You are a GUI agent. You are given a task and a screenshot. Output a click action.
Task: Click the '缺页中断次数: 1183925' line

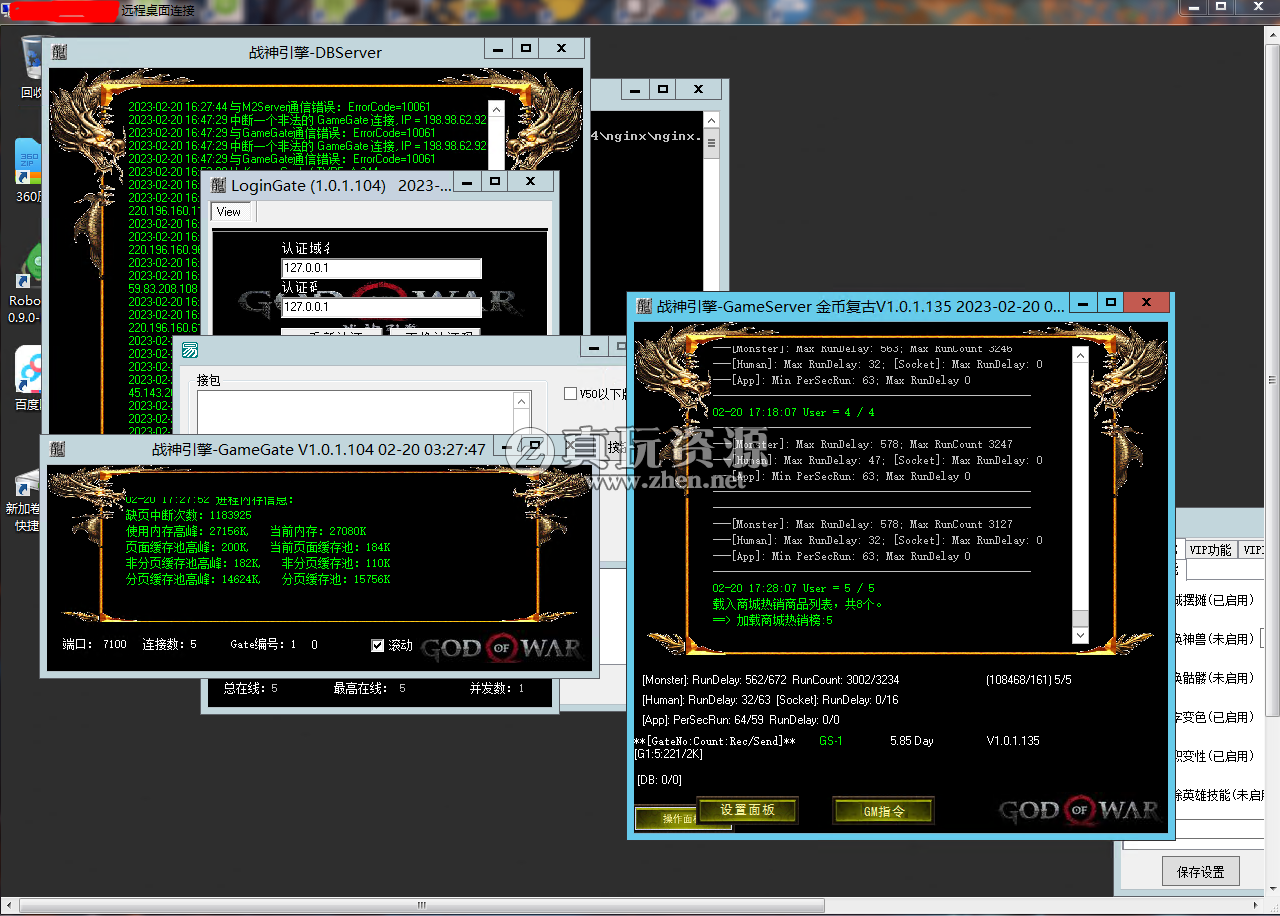pyautogui.click(x=189, y=515)
